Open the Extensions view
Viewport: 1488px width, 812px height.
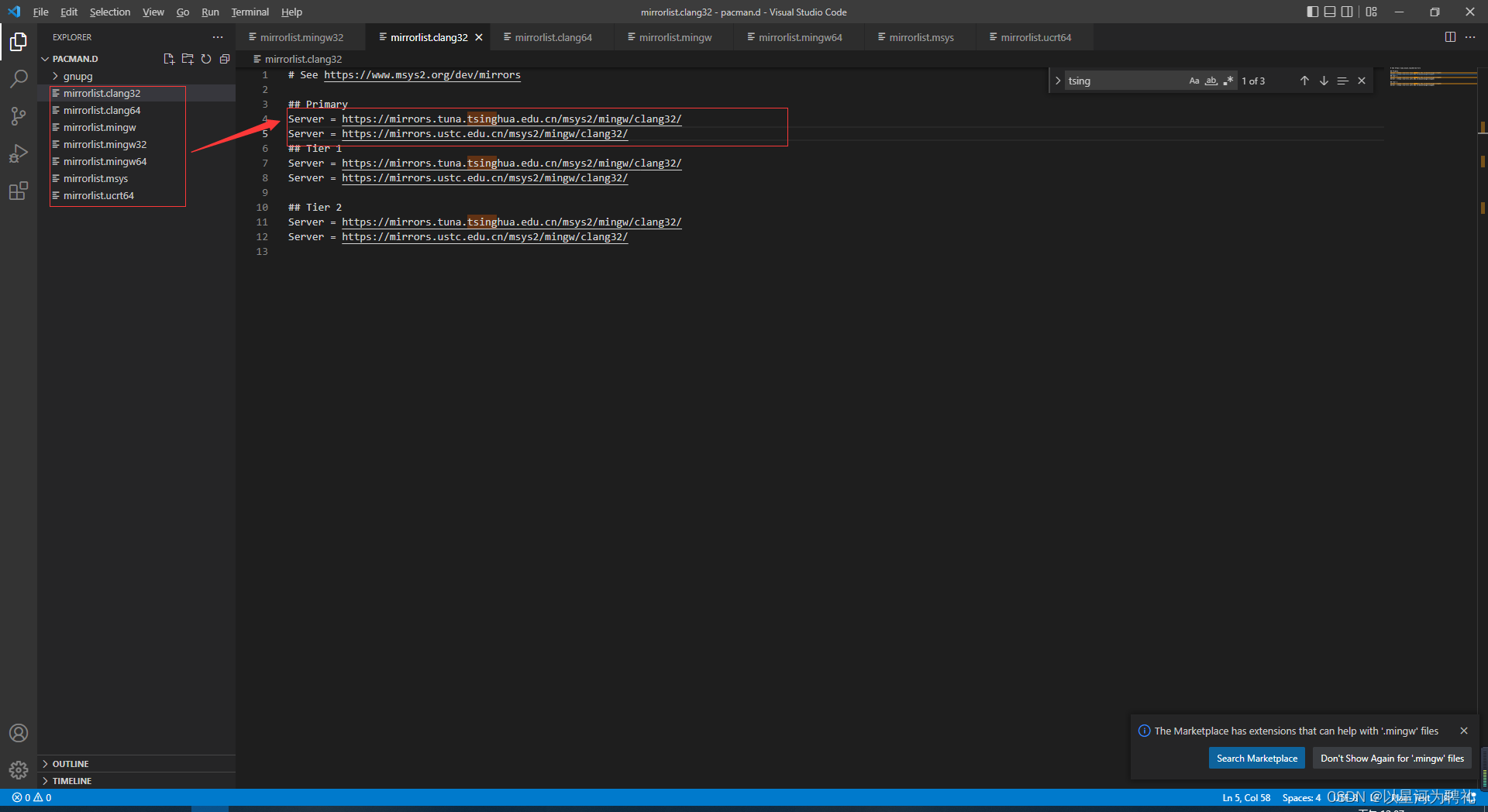[x=19, y=190]
